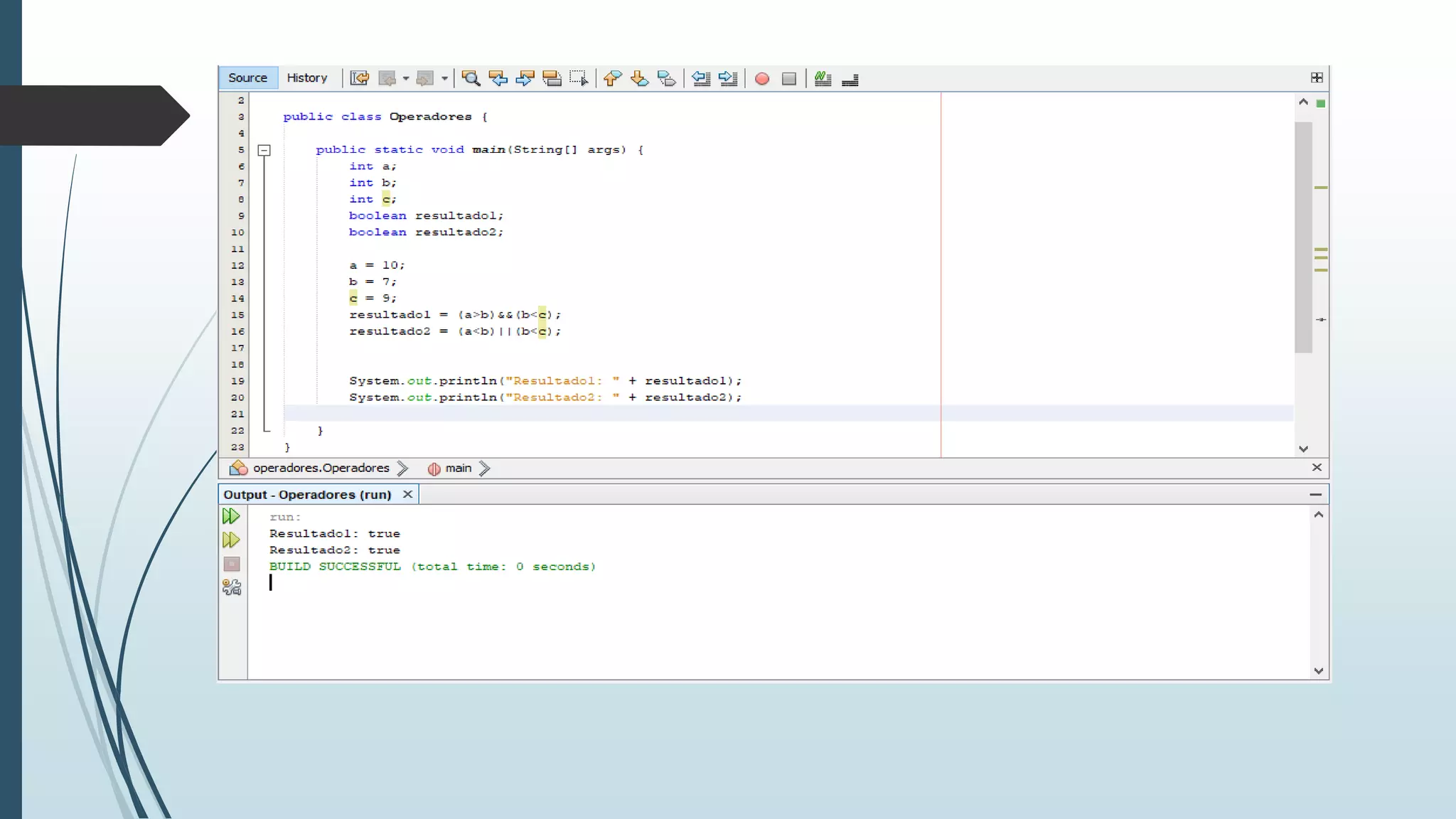
Task: Click the Find Selection magnifier icon
Action: pyautogui.click(x=471, y=78)
